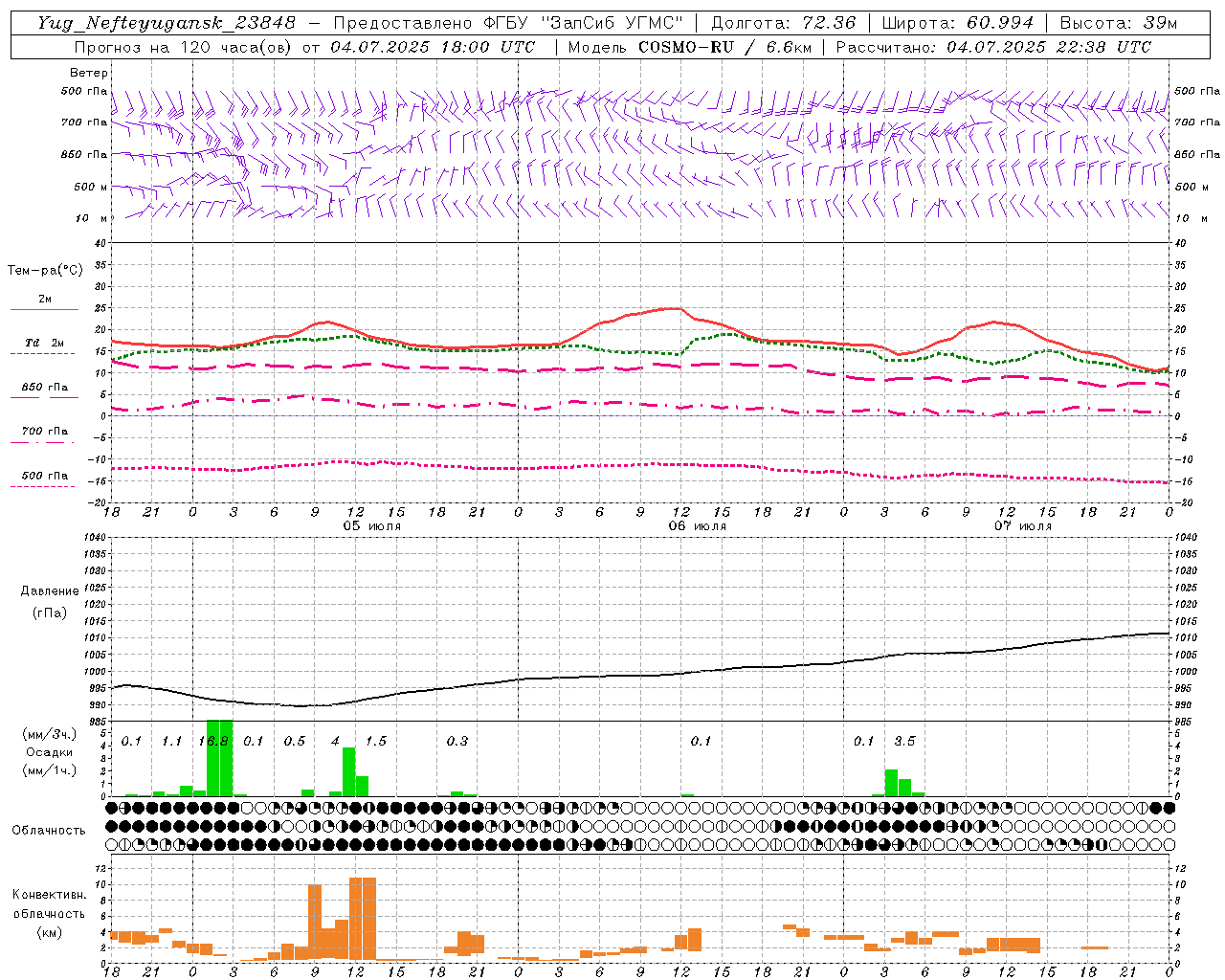Click the forecast start time 04.07.2025 18:00 UTC
This screenshot has height=980, width=1225.
(x=433, y=47)
